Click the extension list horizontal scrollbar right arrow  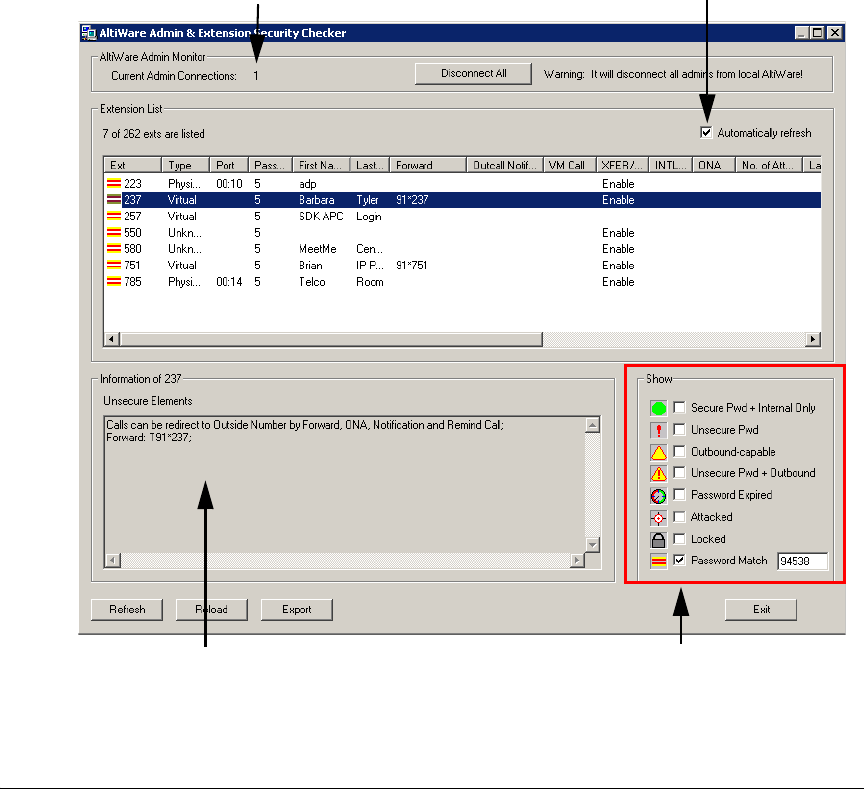pyautogui.click(x=812, y=340)
